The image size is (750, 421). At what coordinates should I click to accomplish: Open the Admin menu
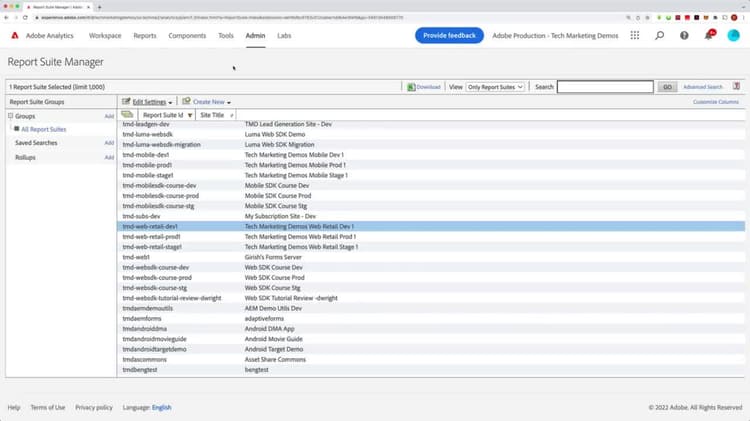click(255, 35)
